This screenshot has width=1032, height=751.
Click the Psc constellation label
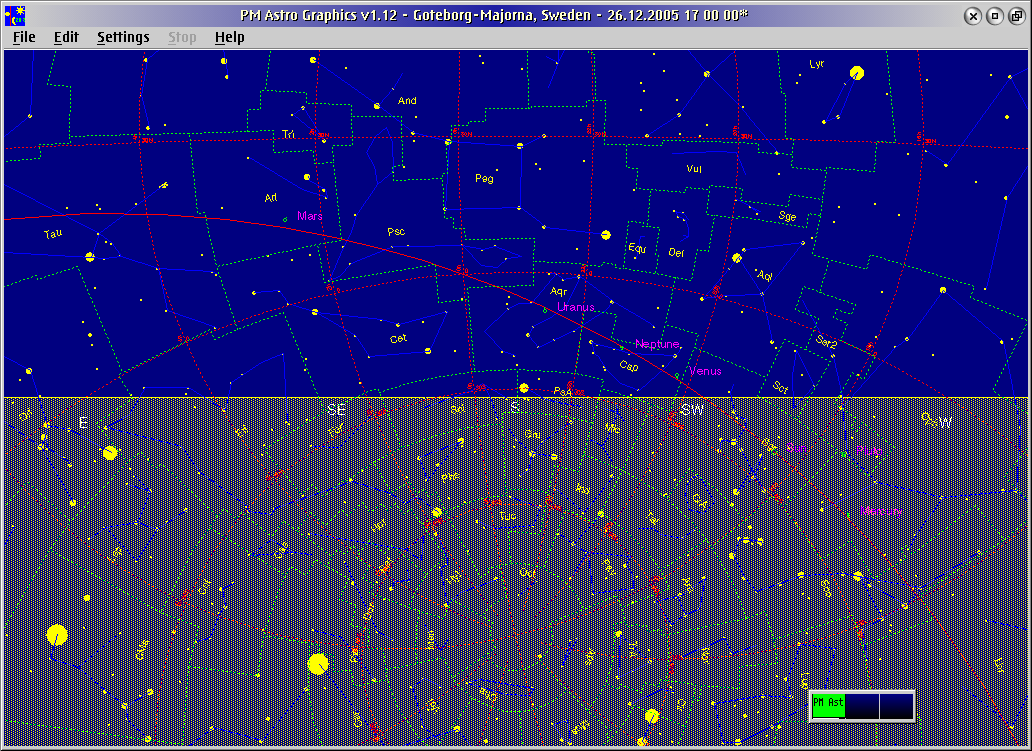[x=396, y=232]
